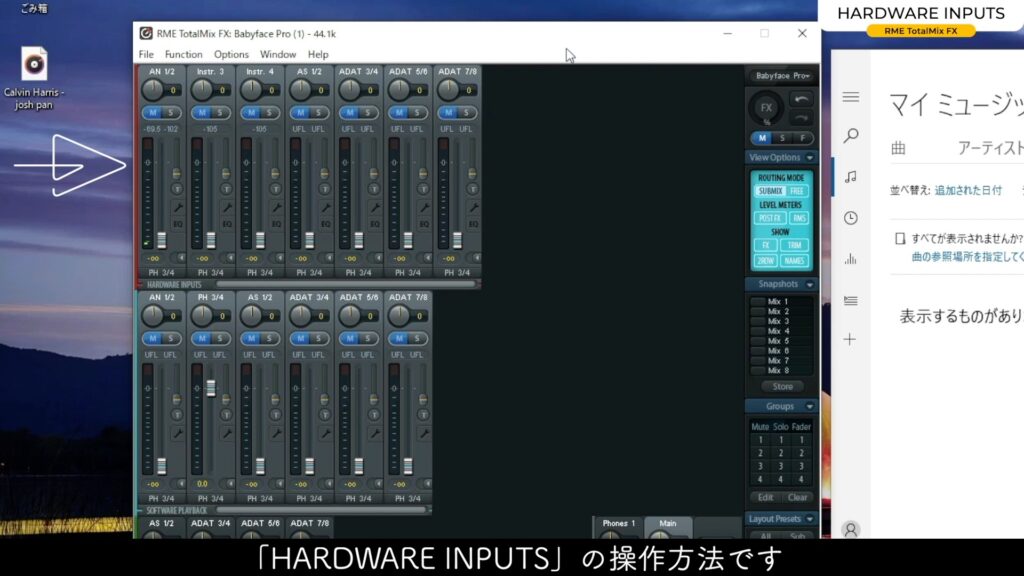Open settings wrench on software playback AN 1/2
The width and height of the screenshot is (1024, 576).
[x=177, y=434]
